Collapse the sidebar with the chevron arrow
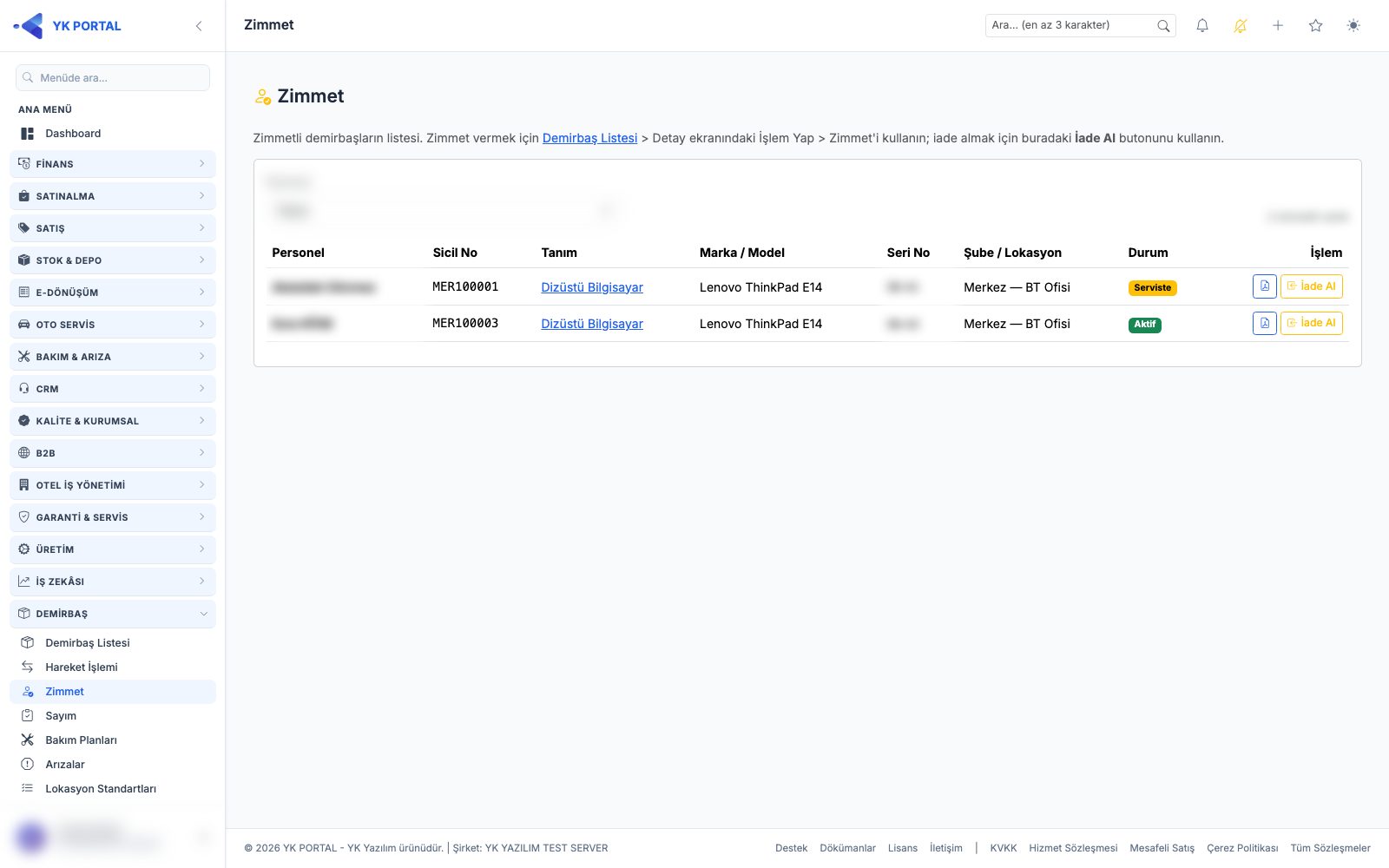The width and height of the screenshot is (1389, 868). [x=199, y=26]
